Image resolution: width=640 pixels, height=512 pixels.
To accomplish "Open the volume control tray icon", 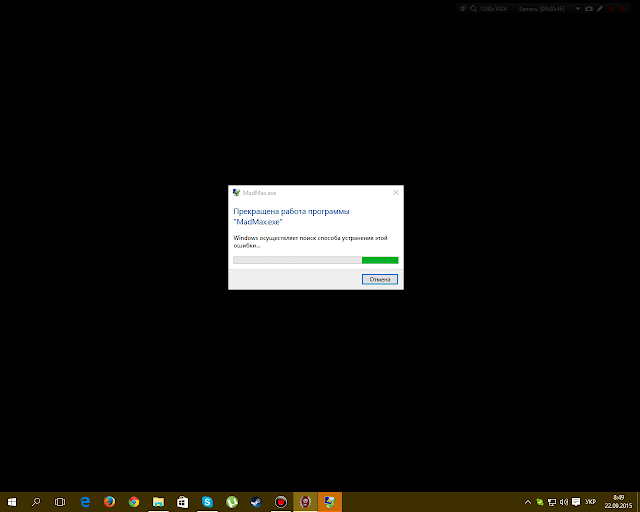I will pos(564,502).
